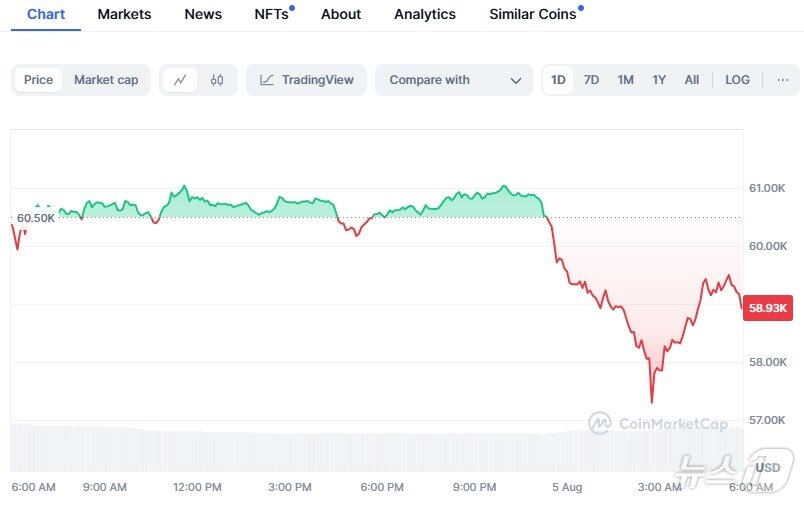The height and width of the screenshot is (505, 804).
Task: Switch to the Markets tab
Action: (x=124, y=14)
